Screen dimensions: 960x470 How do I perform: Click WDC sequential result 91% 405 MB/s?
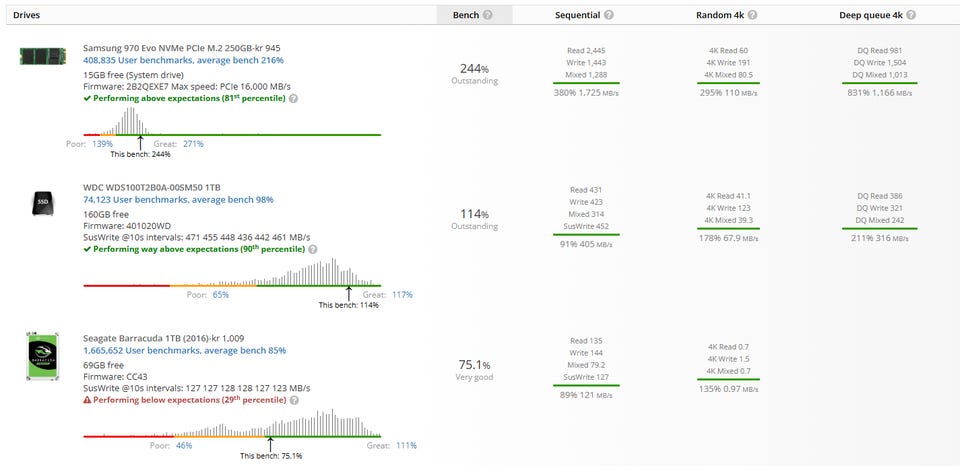pos(586,245)
